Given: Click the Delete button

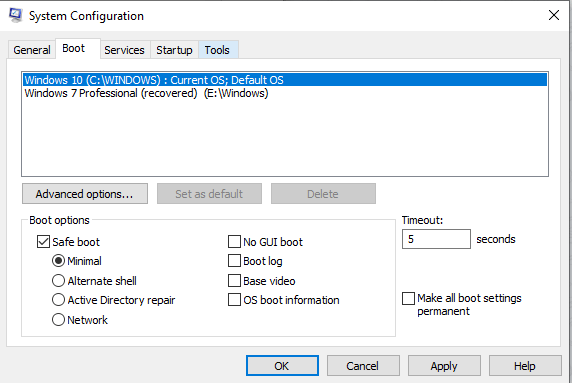Looking at the screenshot, I should [x=323, y=194].
